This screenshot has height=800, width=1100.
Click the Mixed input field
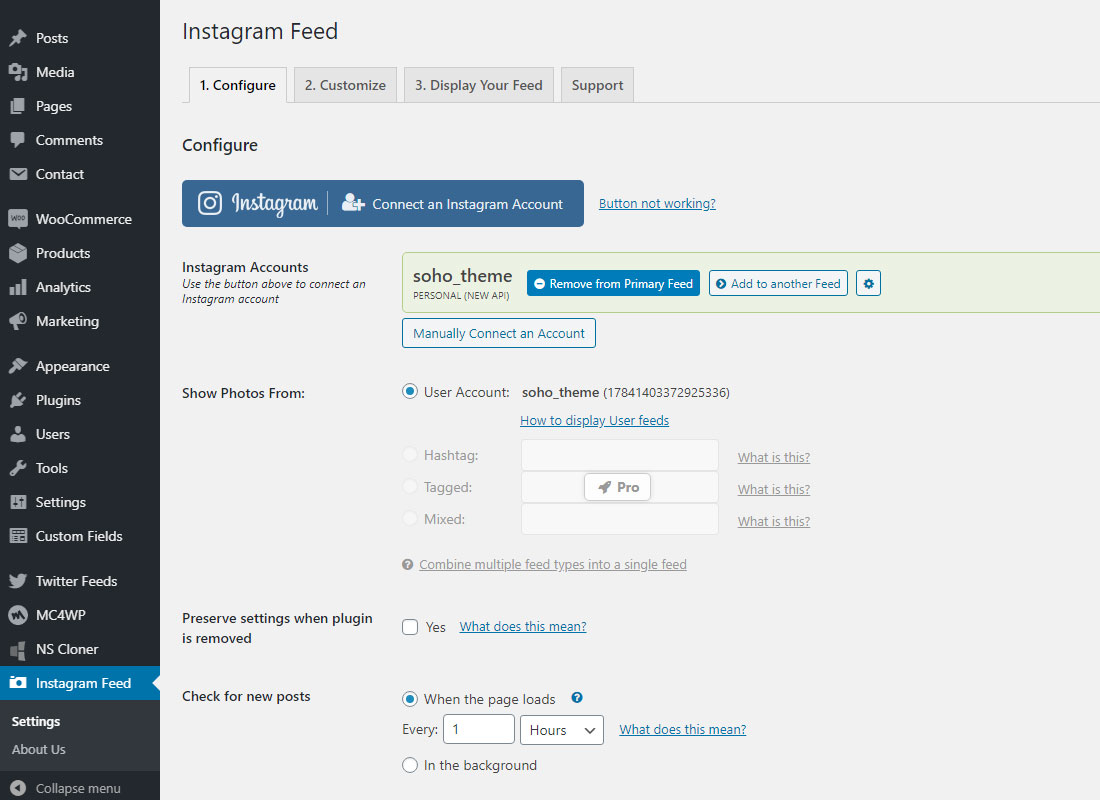(619, 519)
